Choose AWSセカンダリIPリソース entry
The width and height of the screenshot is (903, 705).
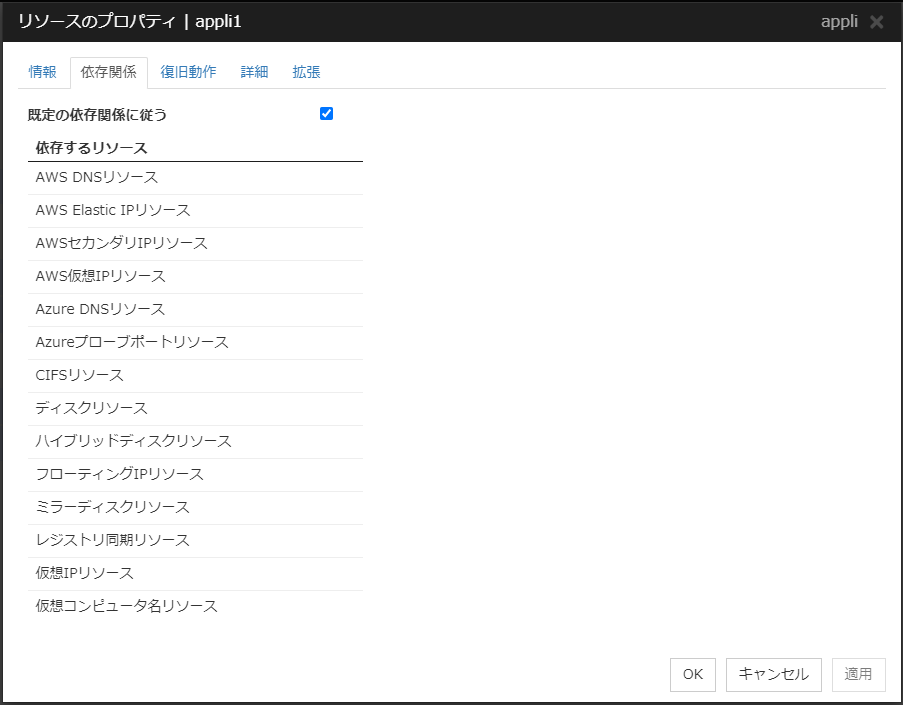coord(121,243)
